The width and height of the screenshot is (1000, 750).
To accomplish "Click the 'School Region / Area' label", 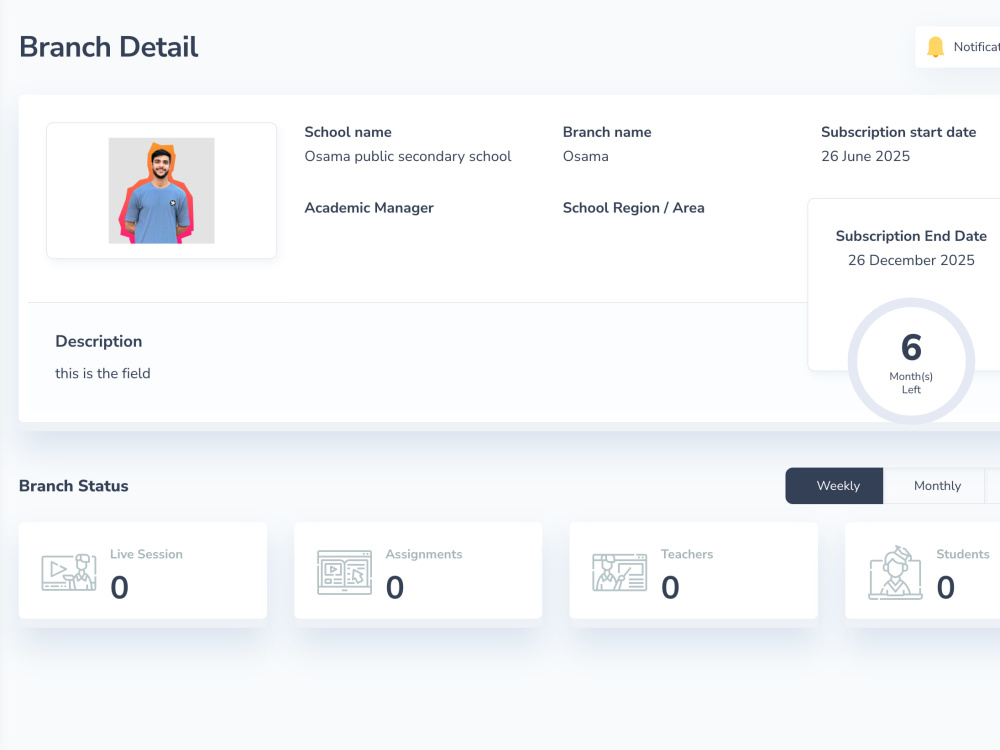I will (633, 208).
